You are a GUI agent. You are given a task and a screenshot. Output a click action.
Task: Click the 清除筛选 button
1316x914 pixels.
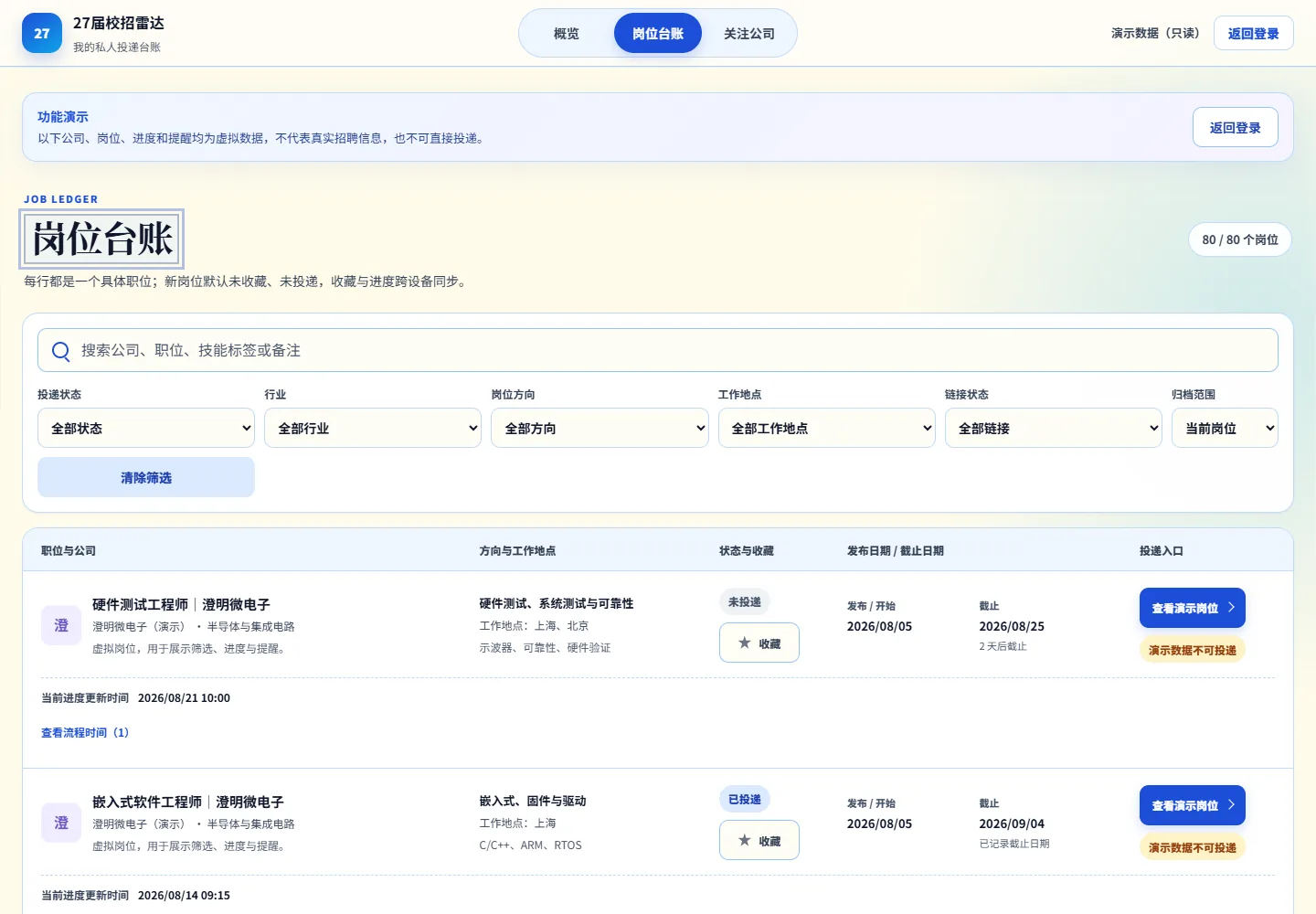click(146, 477)
